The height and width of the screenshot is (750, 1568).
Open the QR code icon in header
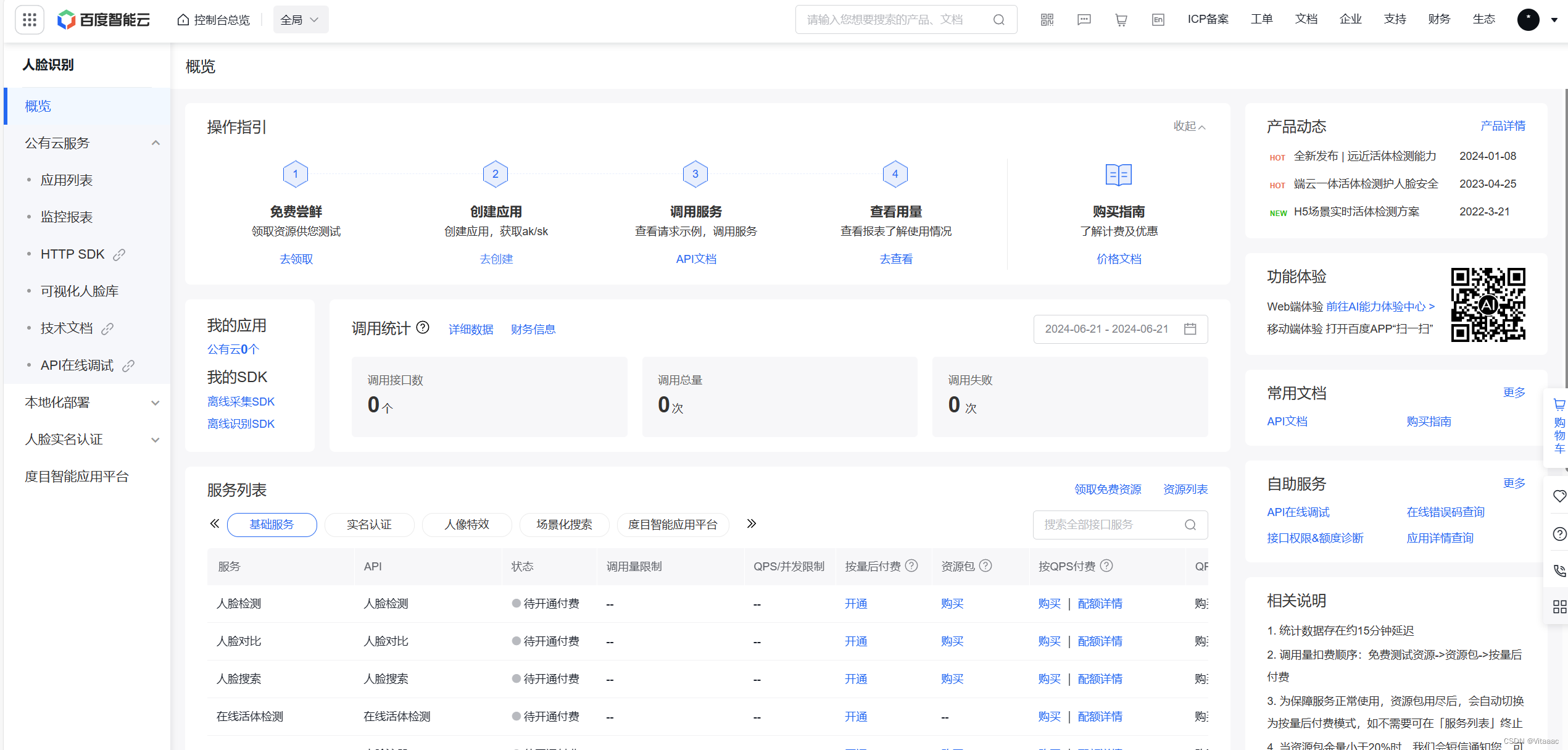click(1047, 20)
